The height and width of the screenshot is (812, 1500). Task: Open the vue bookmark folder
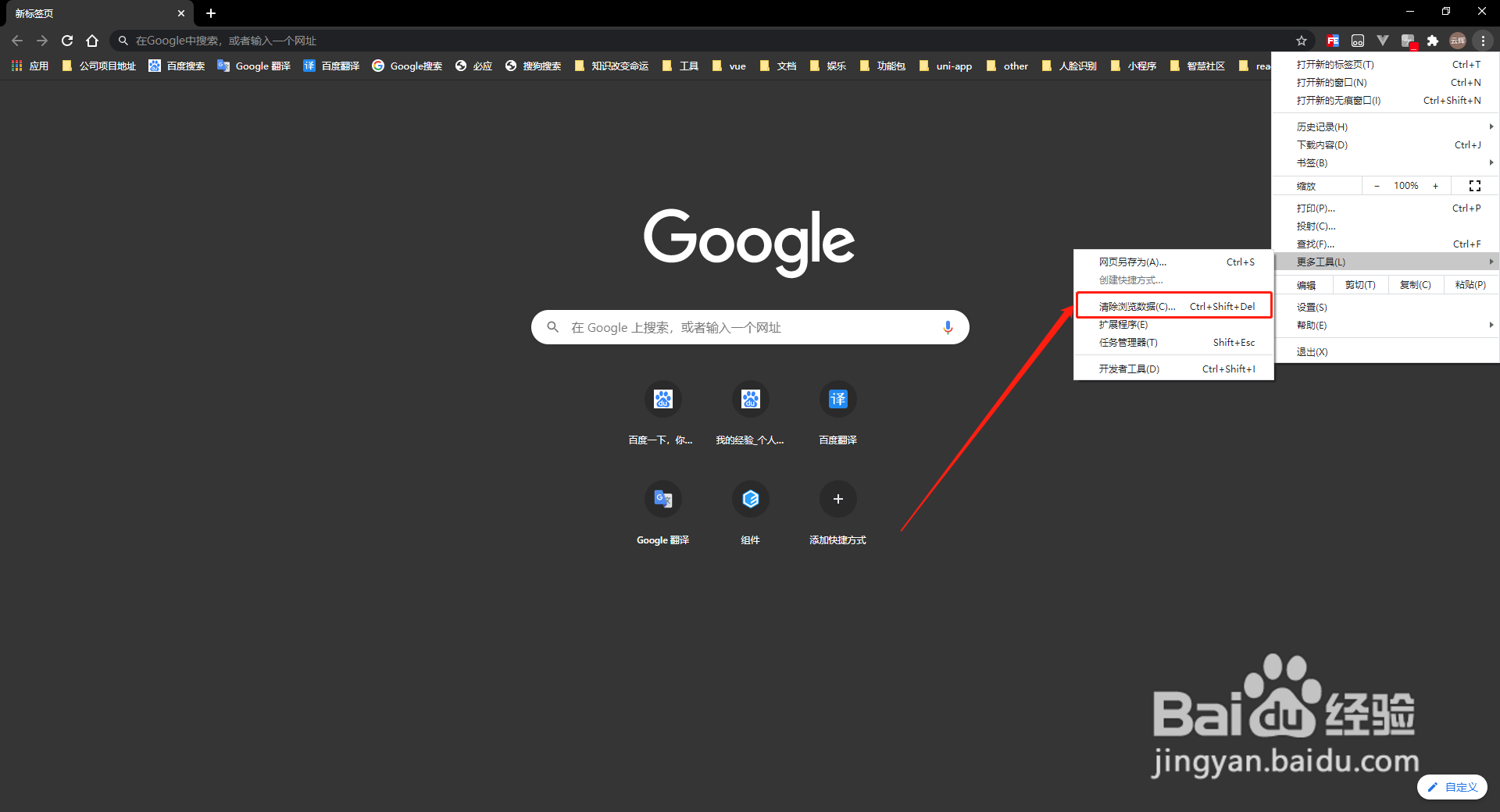tap(730, 66)
